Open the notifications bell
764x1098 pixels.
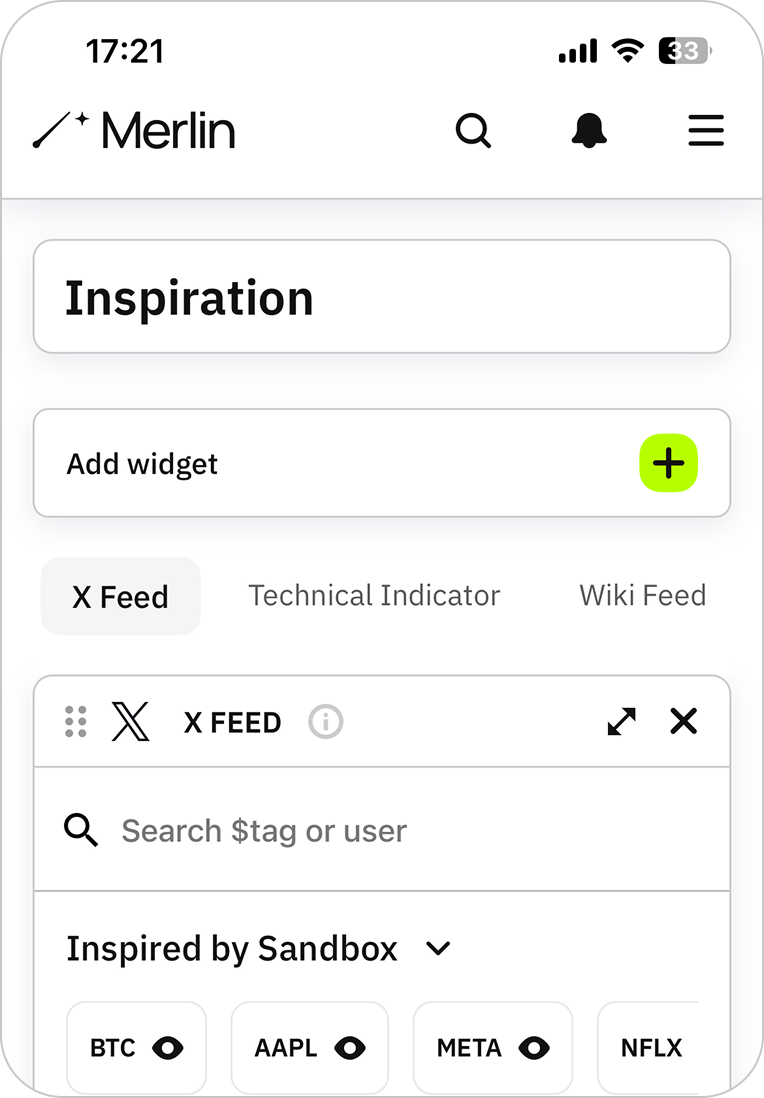(590, 131)
